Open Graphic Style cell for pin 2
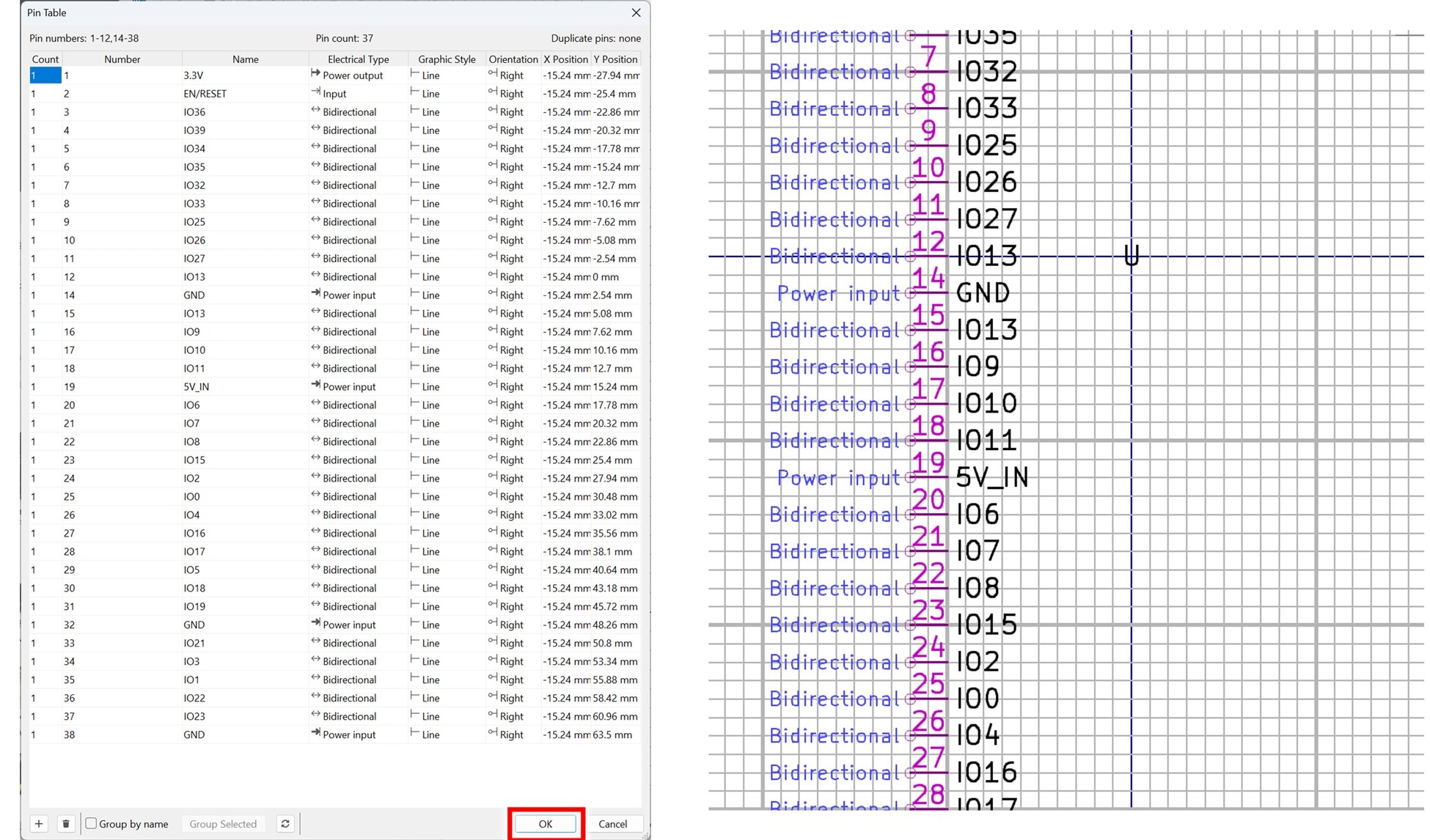The image size is (1430, 840). (446, 94)
